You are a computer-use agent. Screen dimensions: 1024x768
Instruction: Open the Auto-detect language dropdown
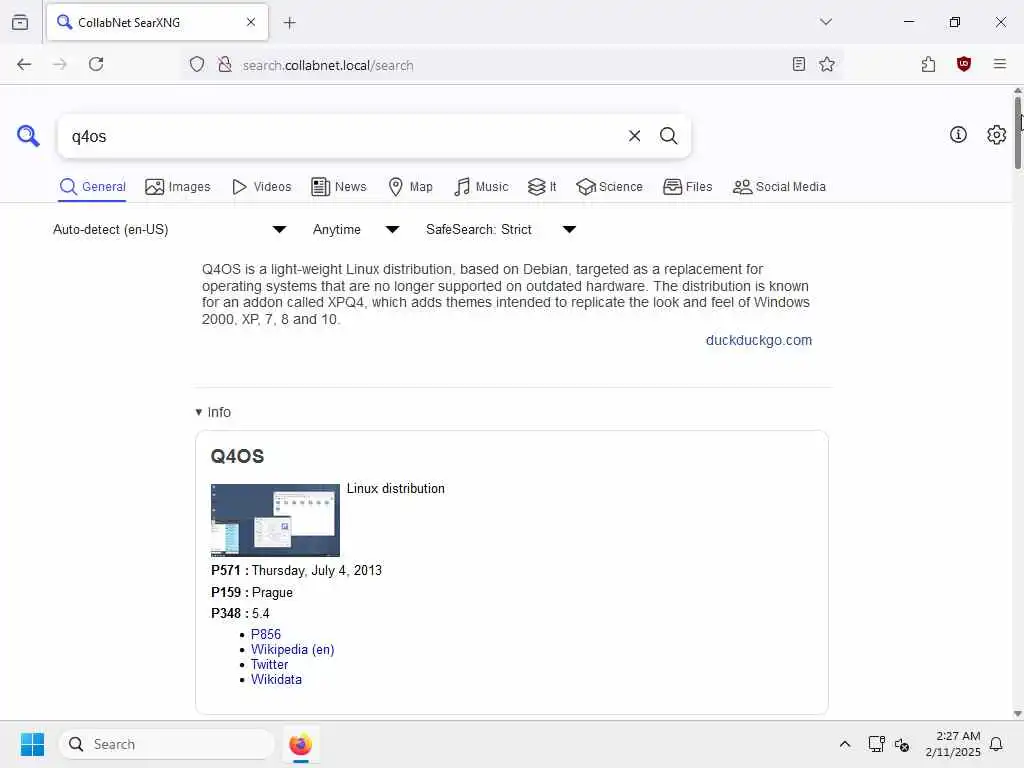click(x=170, y=229)
